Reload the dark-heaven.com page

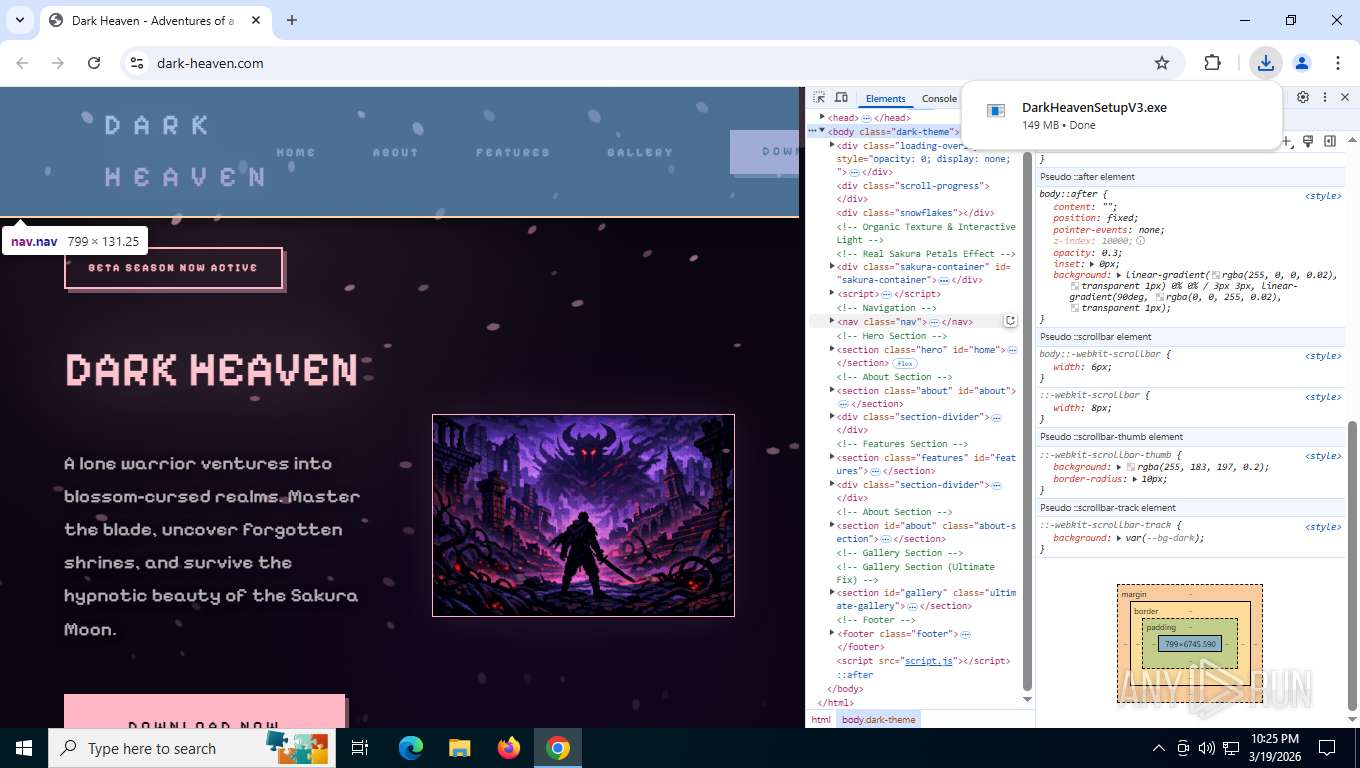[94, 63]
